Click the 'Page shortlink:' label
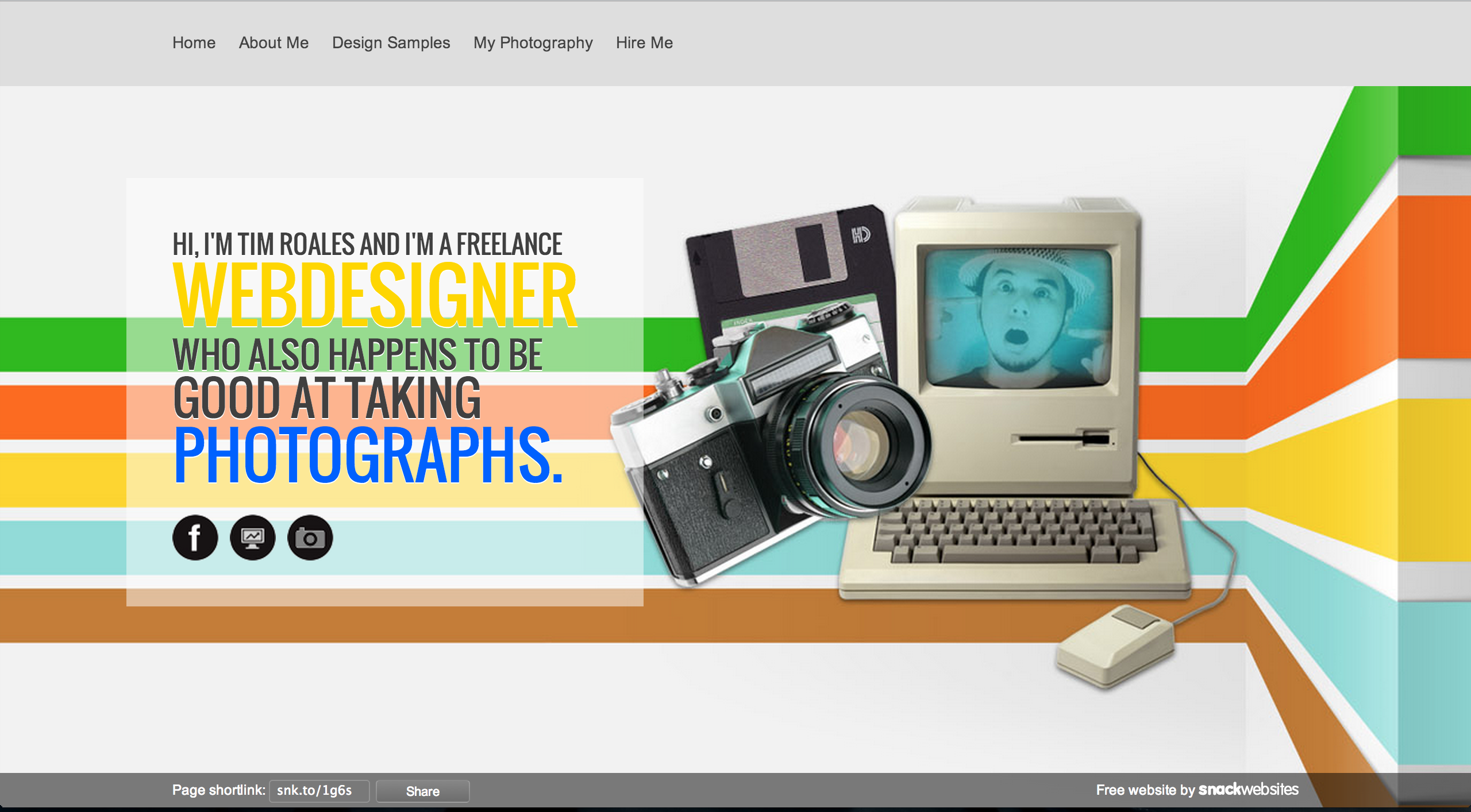The image size is (1471, 812). point(218,790)
